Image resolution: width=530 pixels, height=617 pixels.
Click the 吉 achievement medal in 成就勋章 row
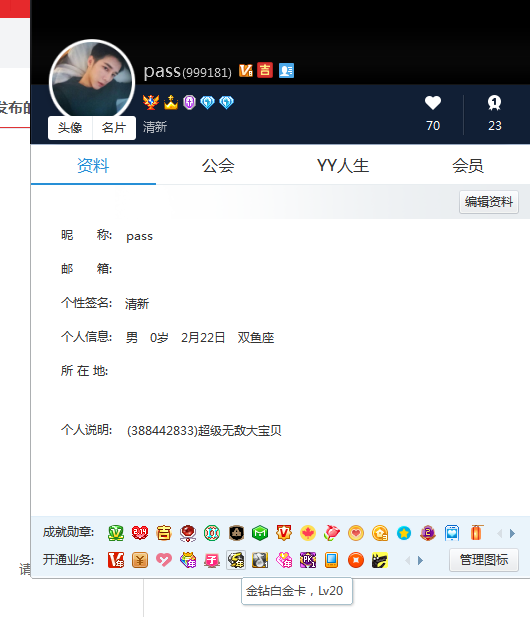point(164,533)
